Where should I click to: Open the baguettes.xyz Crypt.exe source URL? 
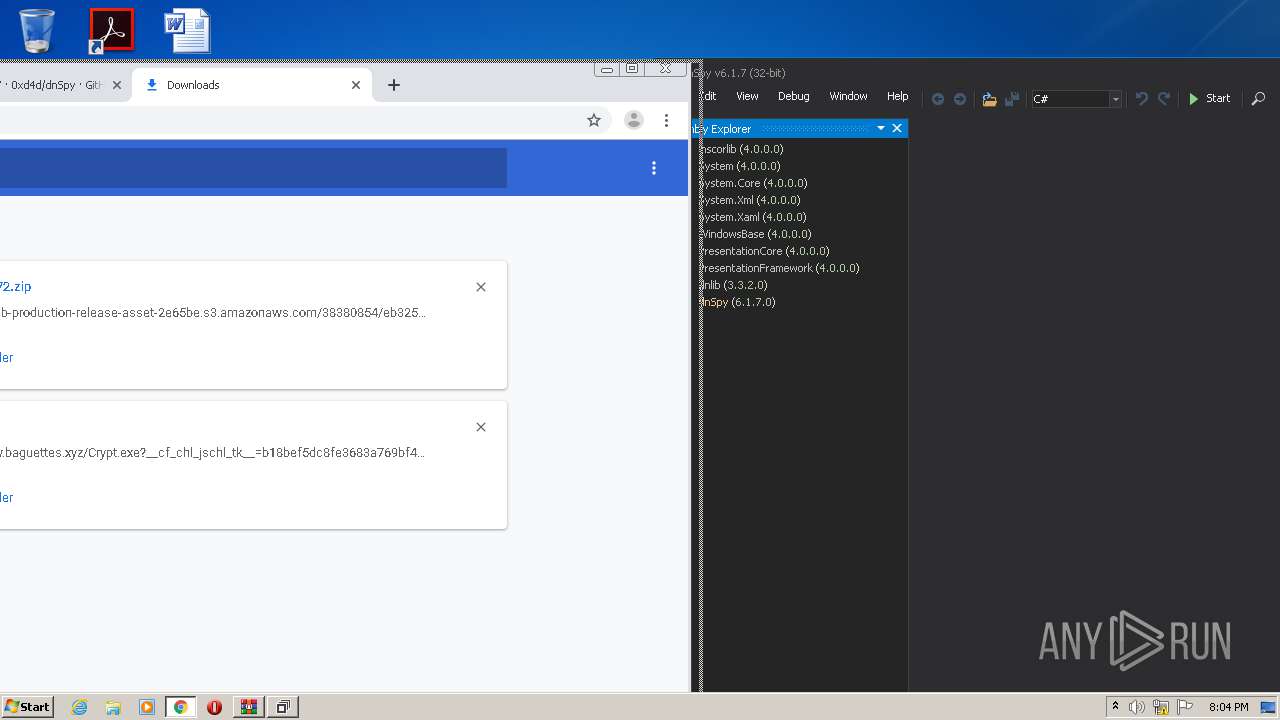click(x=213, y=452)
